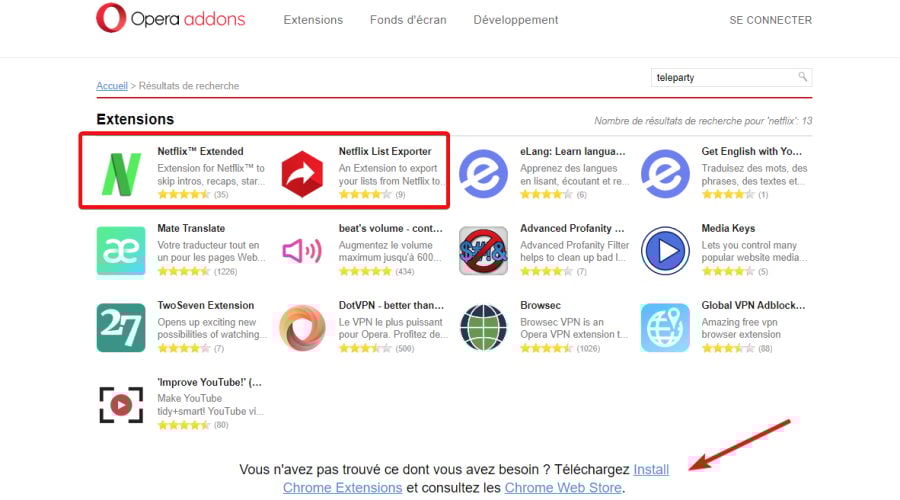Click the Advanced Profanity Filter icon
This screenshot has height=500, width=900.
pyautogui.click(x=483, y=251)
